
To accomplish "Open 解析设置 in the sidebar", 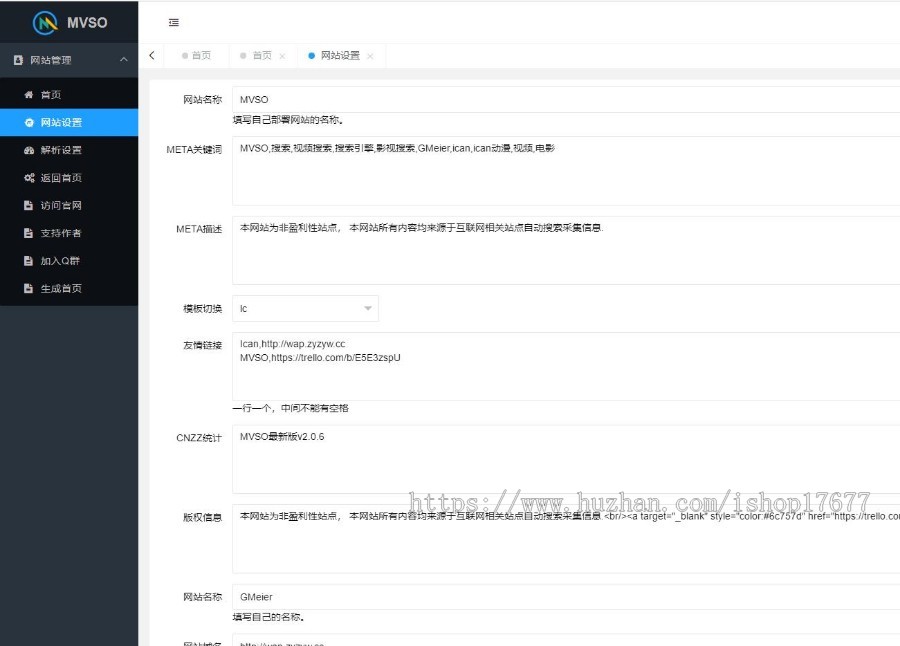I will [x=69, y=150].
